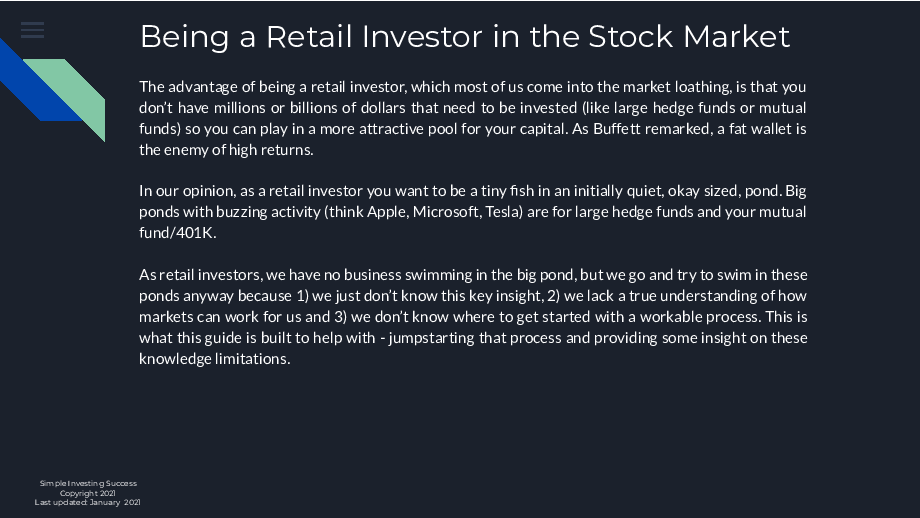Click the word 'jumpstarting' in the last paragraph
The height and width of the screenshot is (518, 920).
[431, 338]
